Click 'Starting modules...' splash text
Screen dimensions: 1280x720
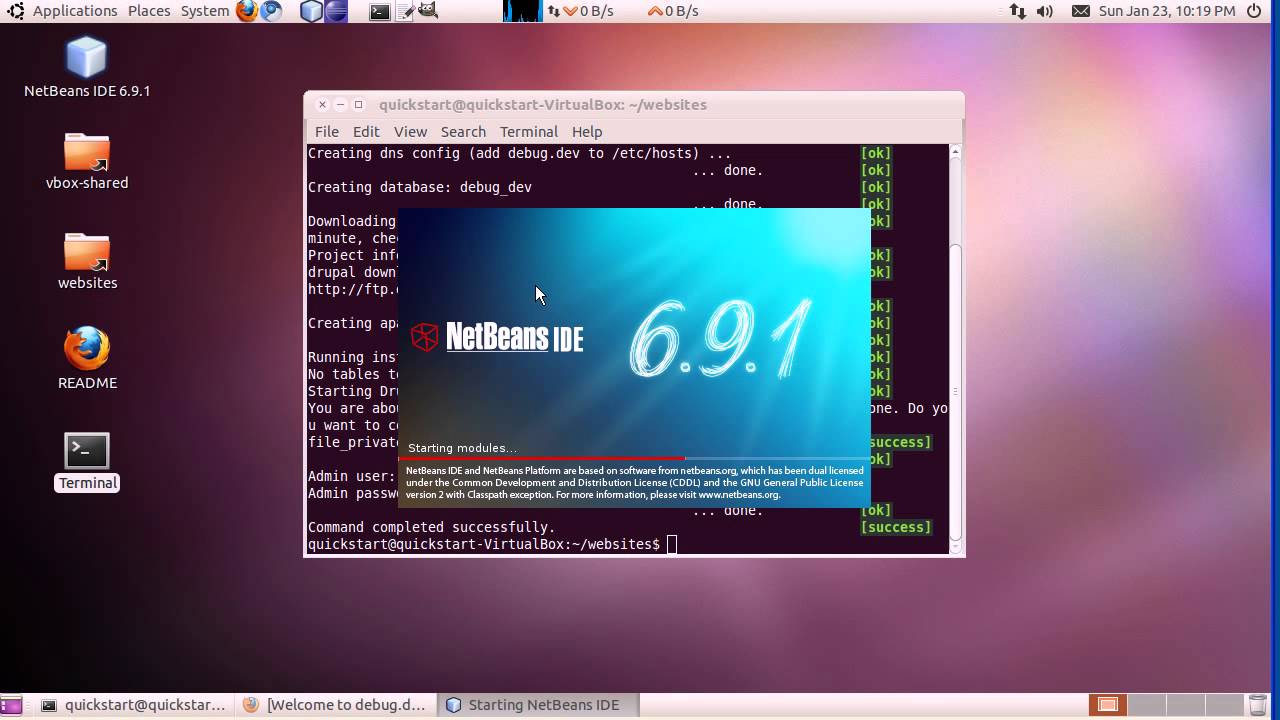[462, 448]
